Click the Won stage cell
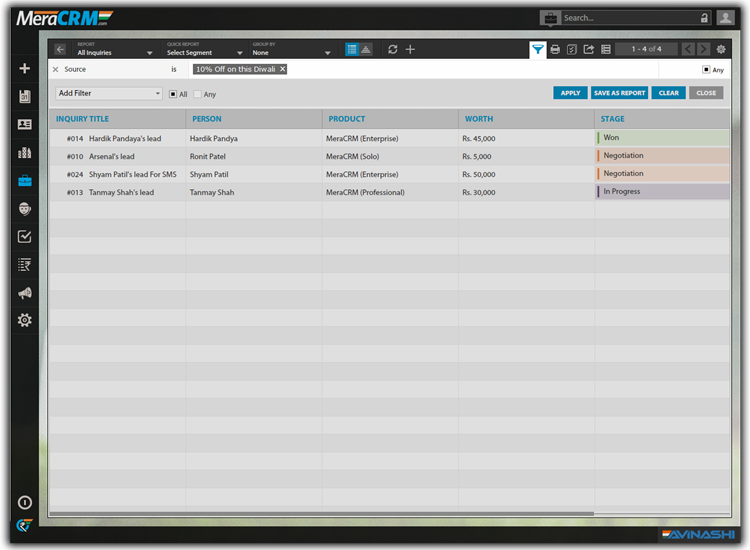This screenshot has width=750, height=550. [x=662, y=138]
